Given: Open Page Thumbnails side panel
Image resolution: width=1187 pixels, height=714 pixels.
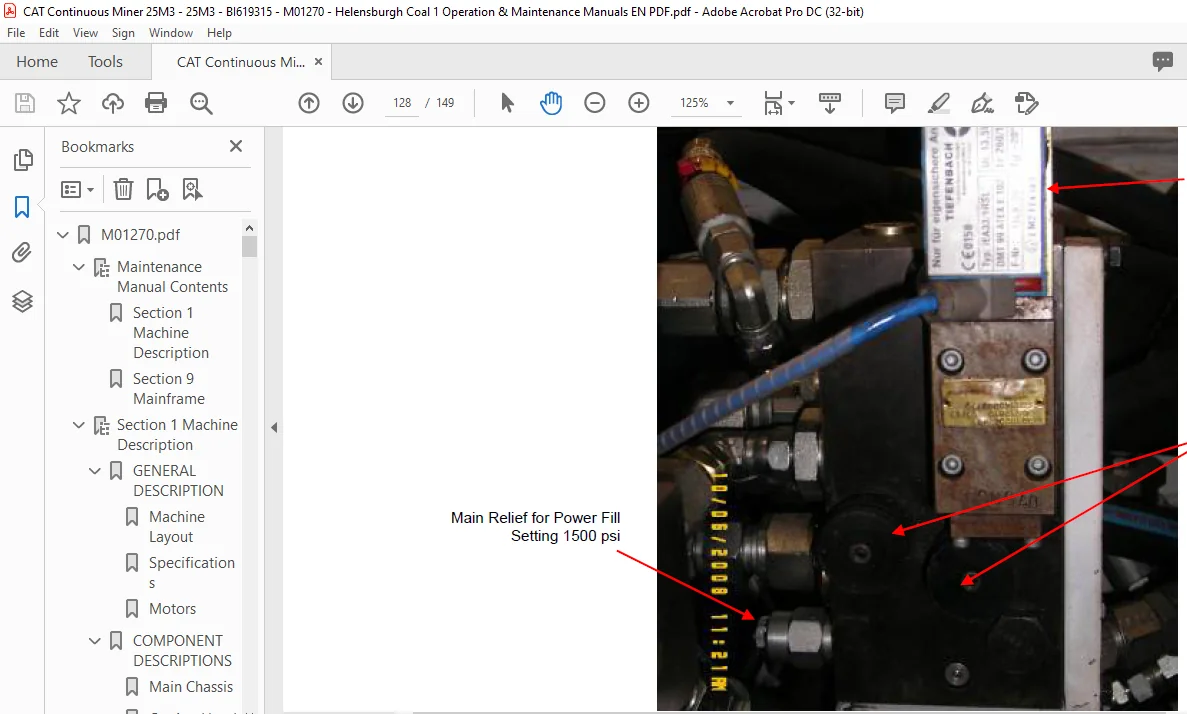Looking at the screenshot, I should coord(23,160).
